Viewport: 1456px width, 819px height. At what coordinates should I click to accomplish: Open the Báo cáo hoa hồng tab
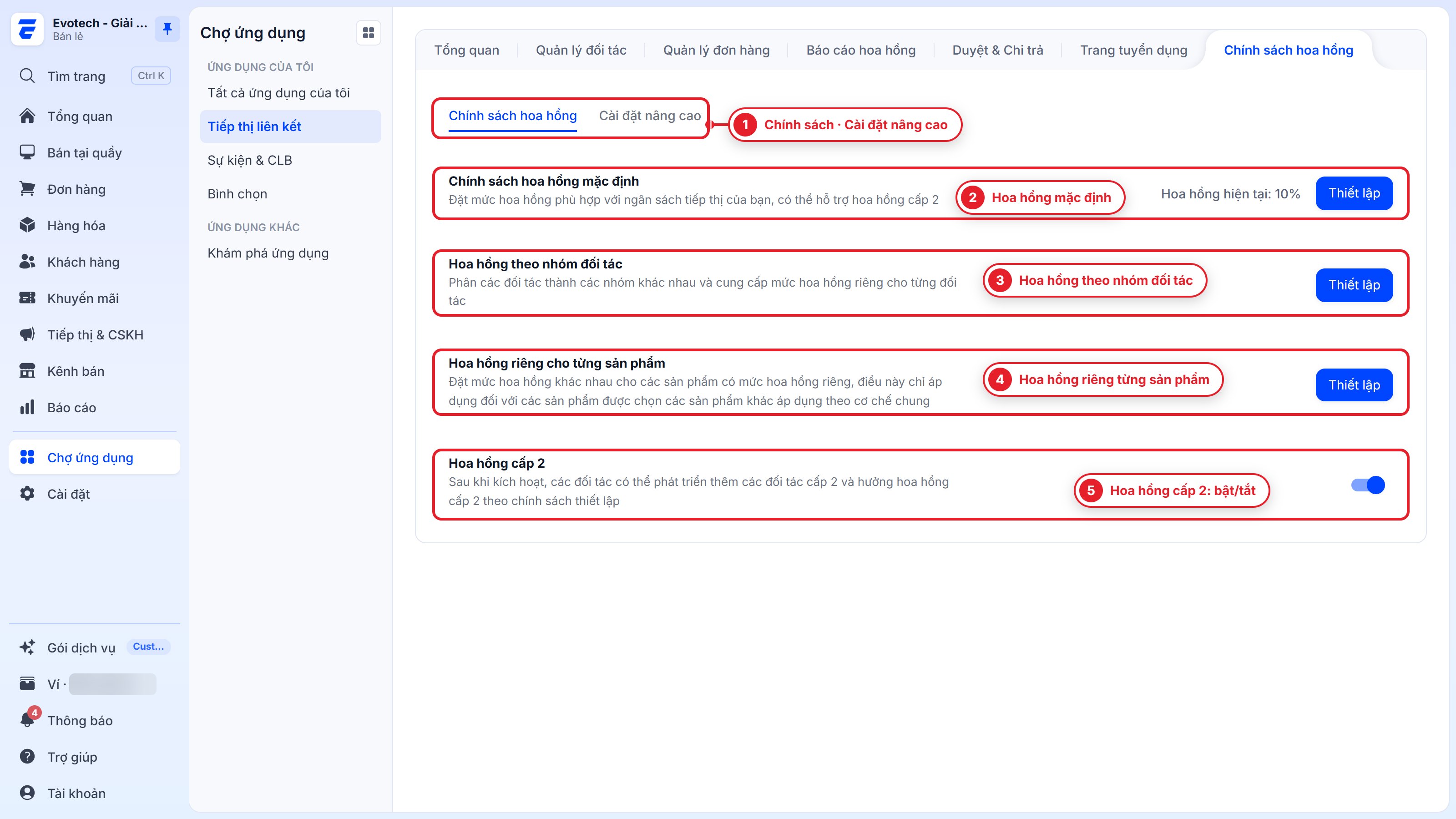(x=860, y=51)
